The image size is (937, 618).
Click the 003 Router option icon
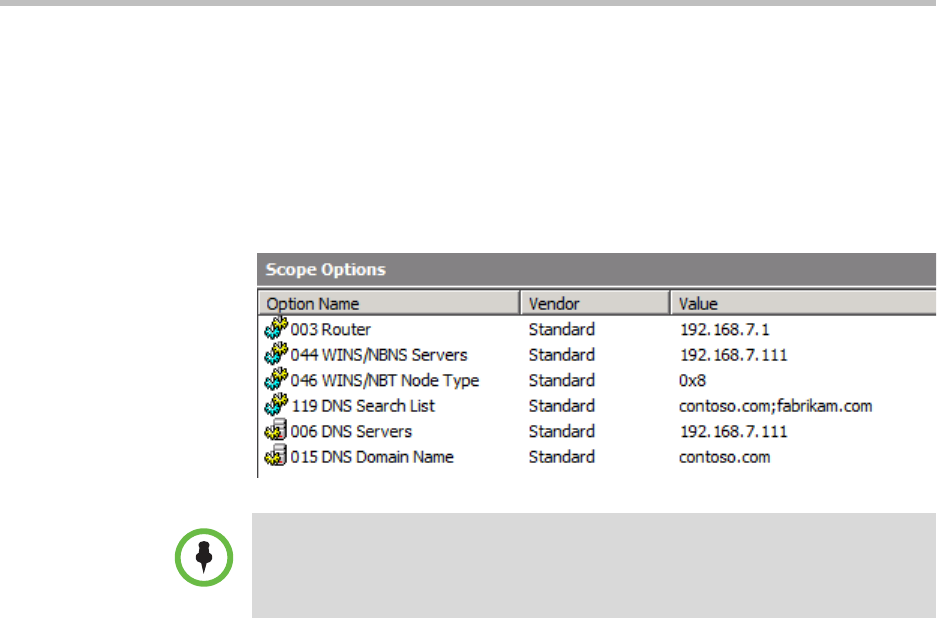(x=276, y=329)
